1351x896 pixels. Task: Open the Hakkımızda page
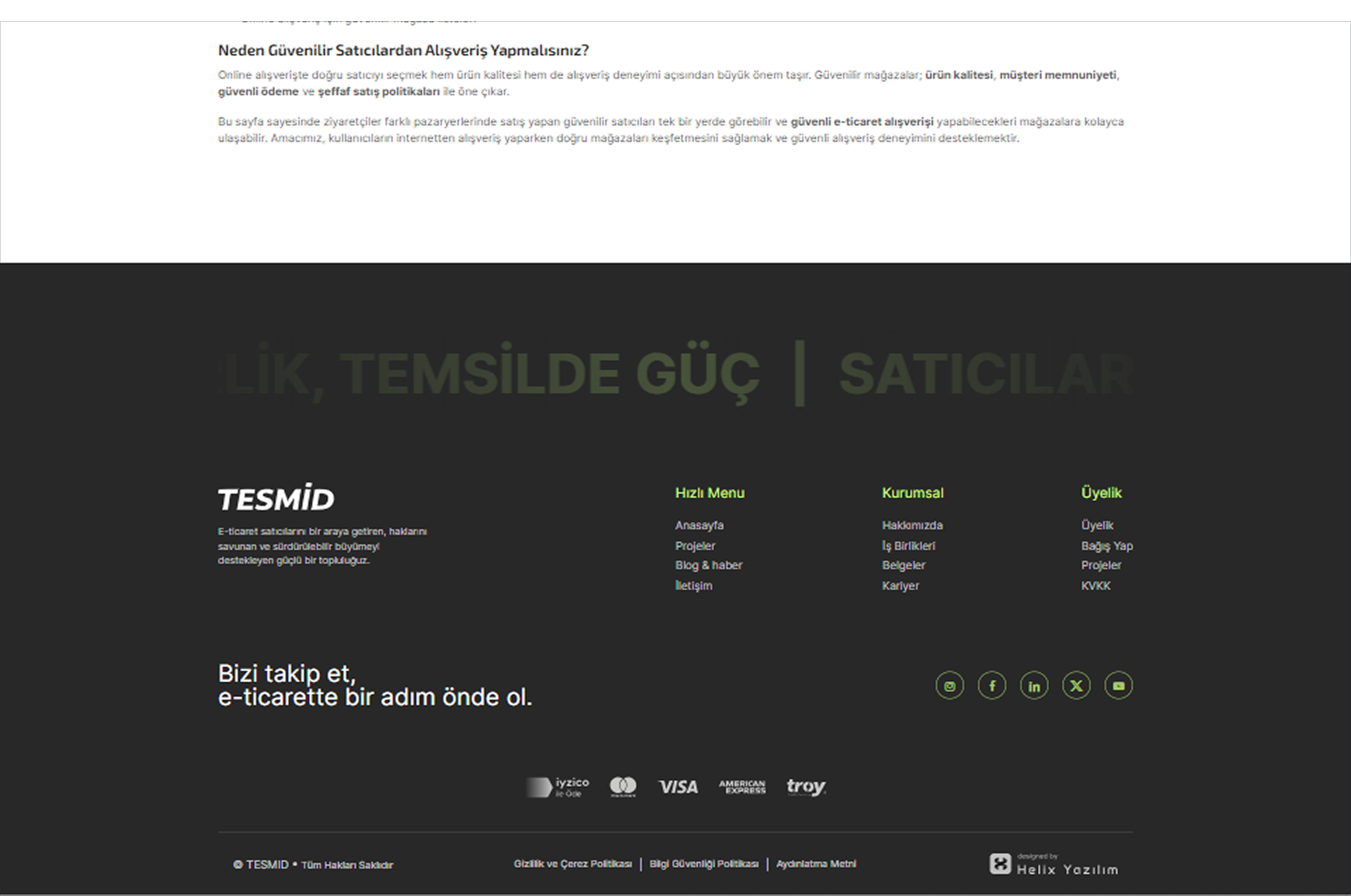click(x=913, y=525)
